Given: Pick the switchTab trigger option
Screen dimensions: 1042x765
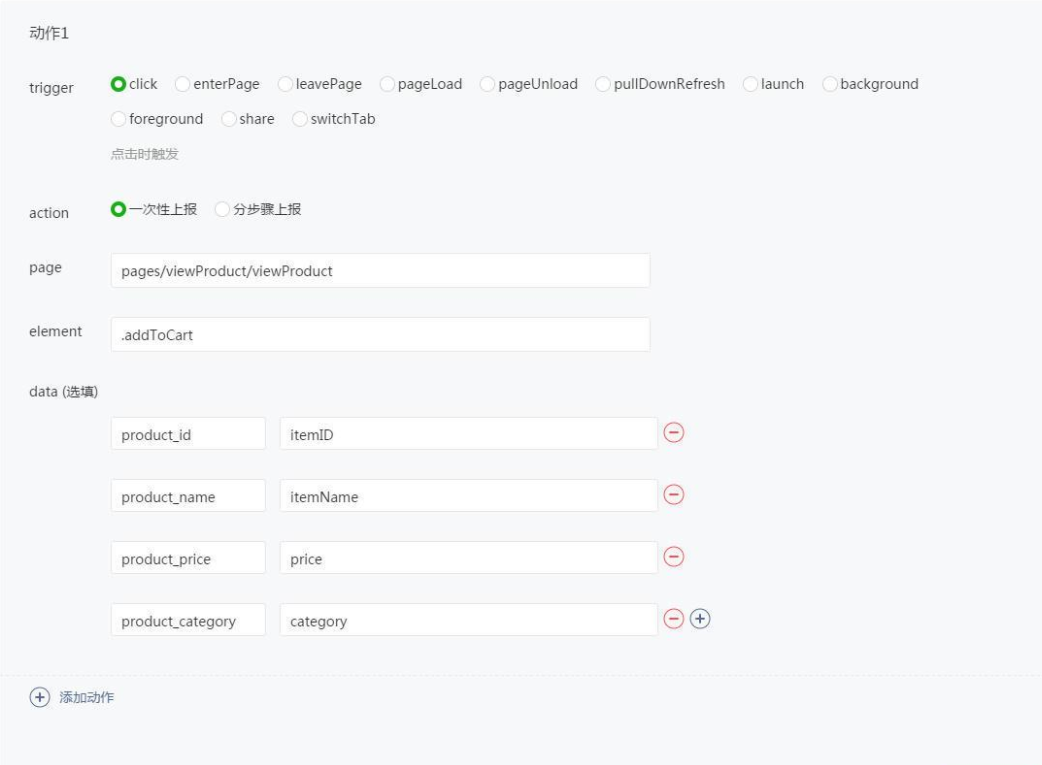Looking at the screenshot, I should (300, 119).
